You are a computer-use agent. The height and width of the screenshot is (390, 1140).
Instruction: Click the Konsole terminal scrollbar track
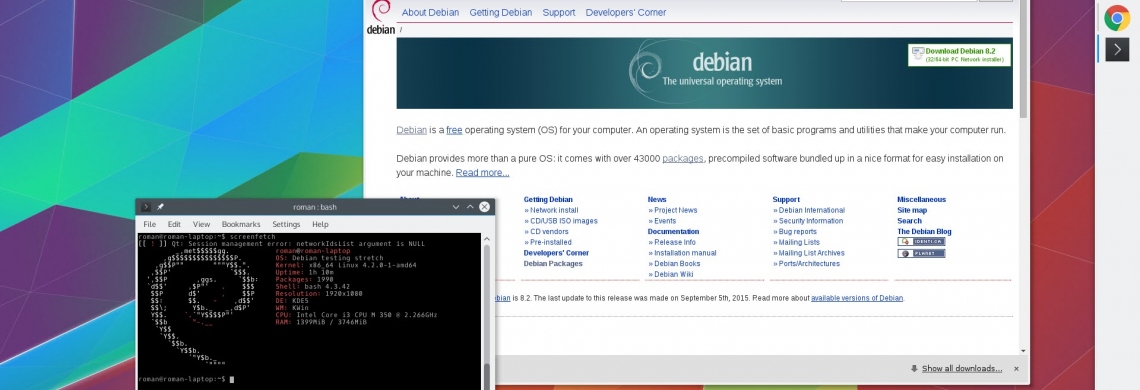[x=487, y=313]
